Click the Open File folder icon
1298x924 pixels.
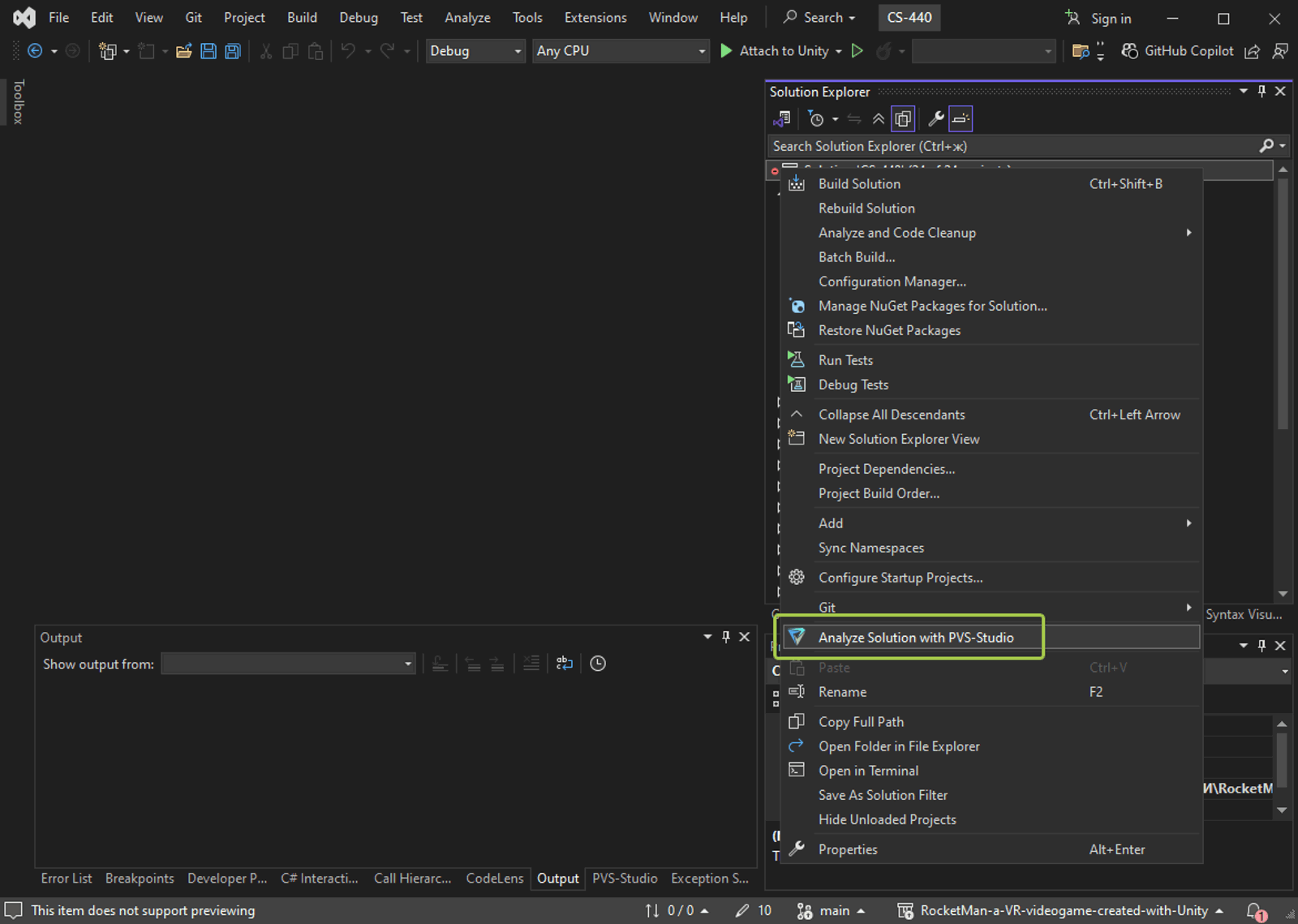point(184,51)
